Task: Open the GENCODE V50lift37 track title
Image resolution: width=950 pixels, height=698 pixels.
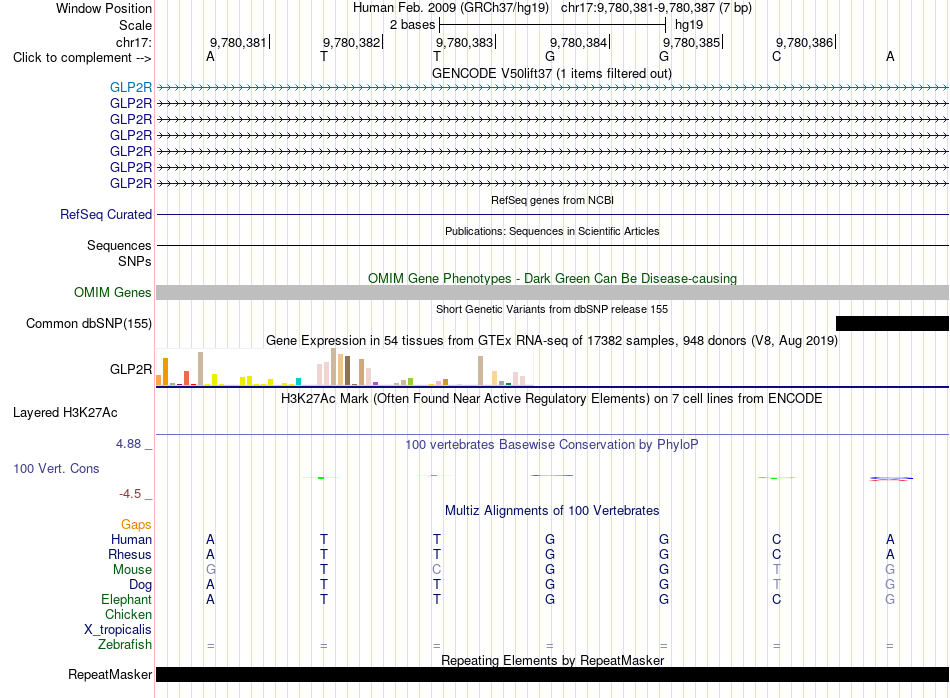Action: (552, 74)
